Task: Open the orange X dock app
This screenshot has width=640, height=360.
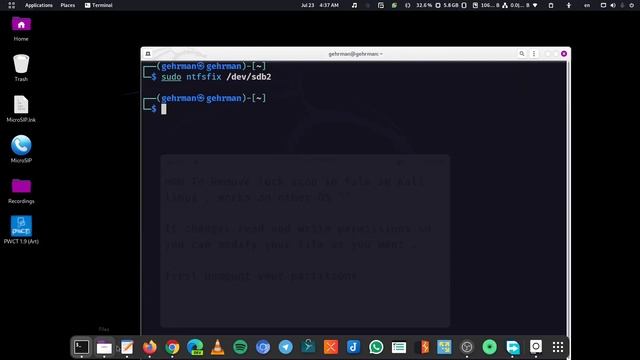Action: (331, 347)
